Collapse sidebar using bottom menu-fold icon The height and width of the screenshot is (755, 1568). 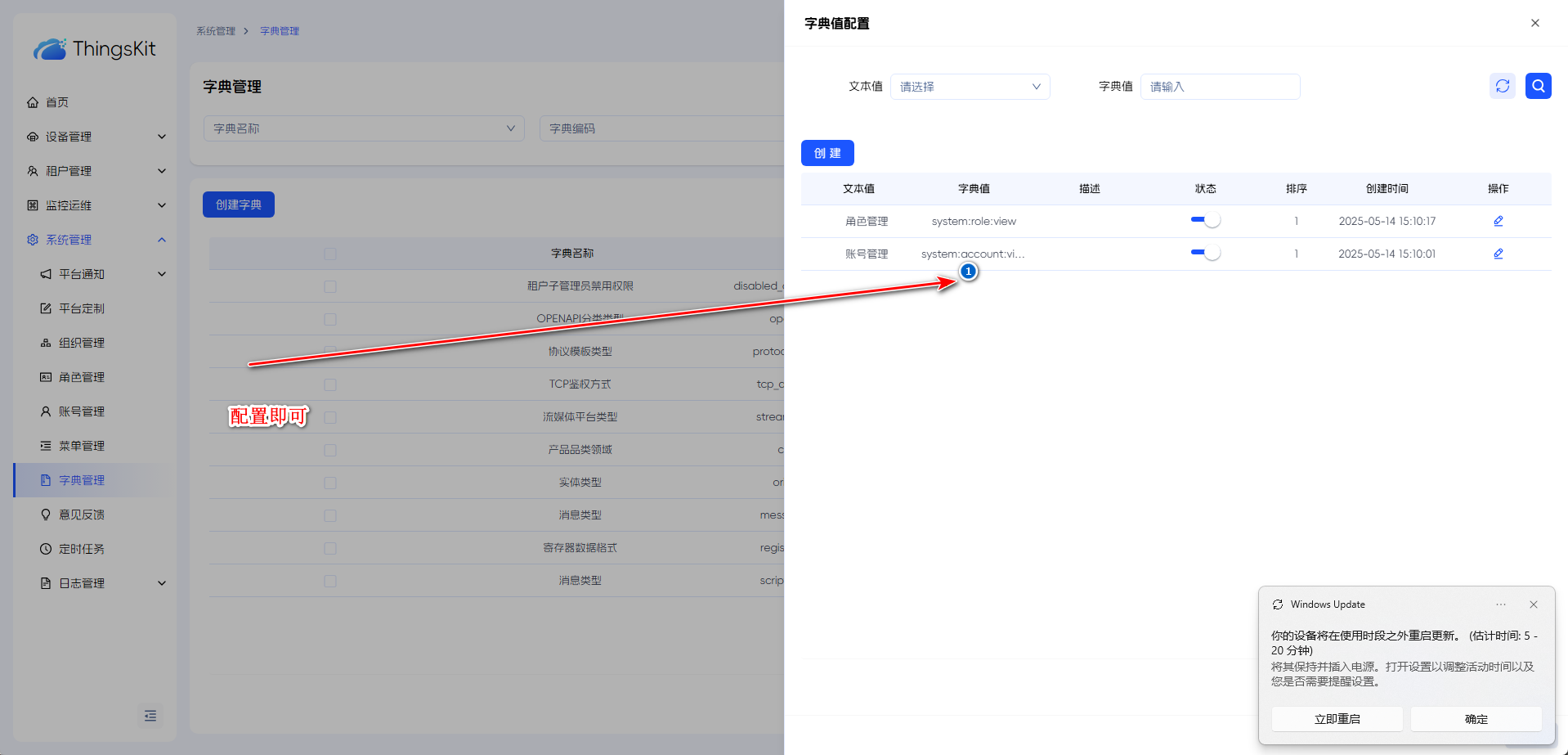[x=150, y=716]
